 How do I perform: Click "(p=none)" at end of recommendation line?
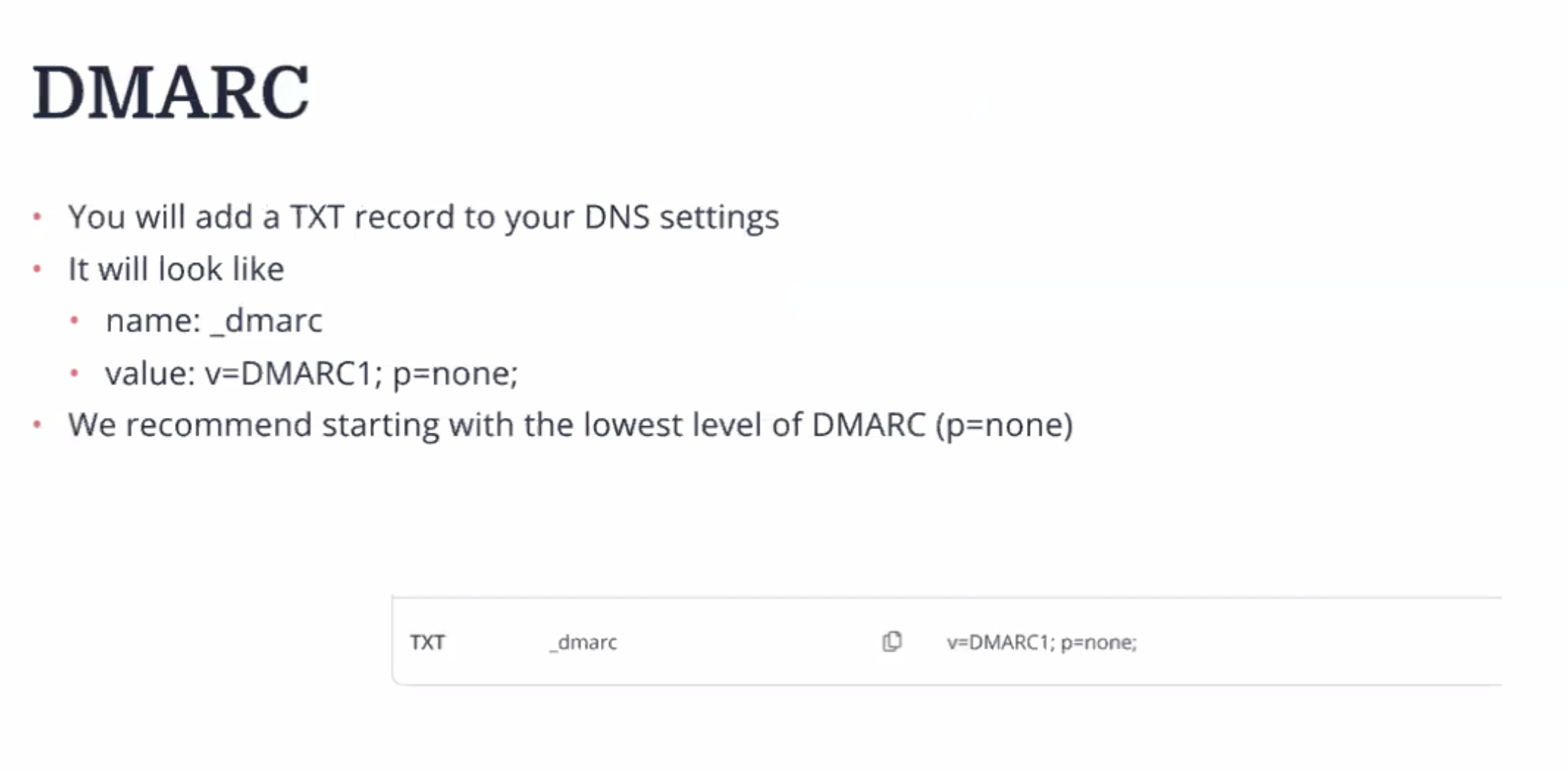coord(1004,425)
